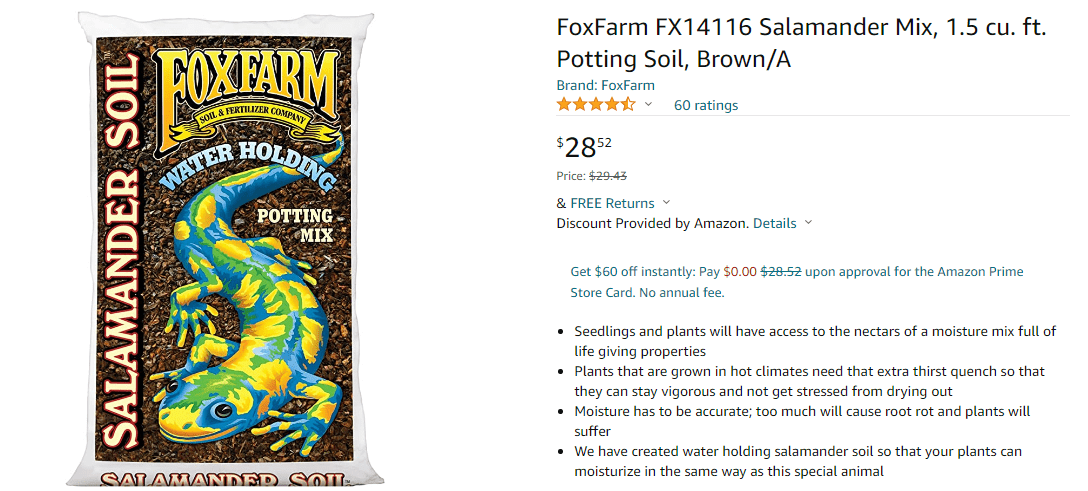Click the FoxFarm Salamander Mix product title
Screen dimensions: 1088x491
click(x=801, y=44)
